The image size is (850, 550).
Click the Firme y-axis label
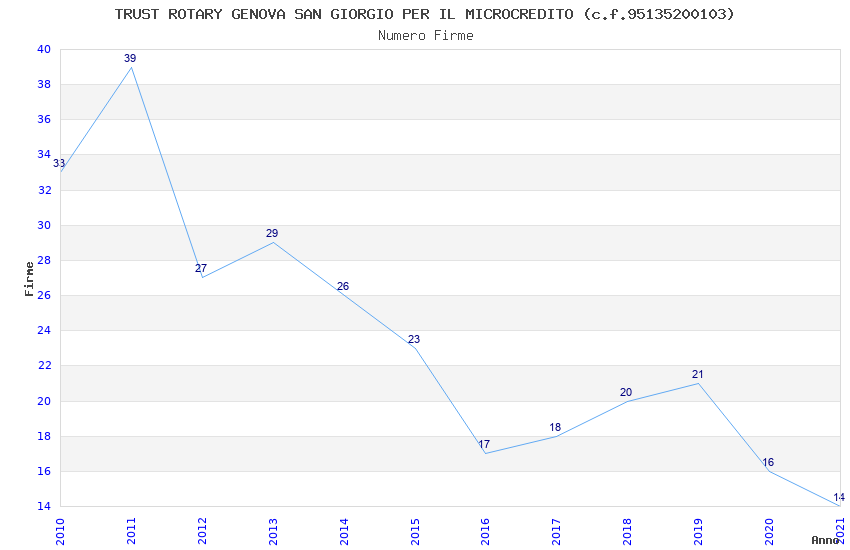pos(29,279)
